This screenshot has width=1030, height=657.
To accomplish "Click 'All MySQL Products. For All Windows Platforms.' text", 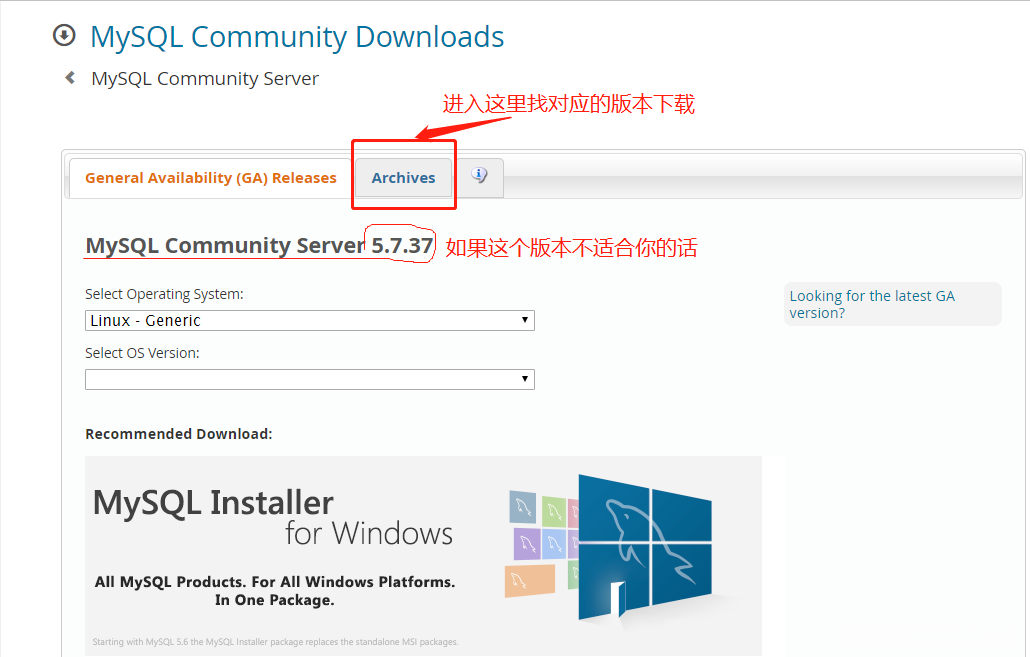I will pyautogui.click(x=275, y=582).
